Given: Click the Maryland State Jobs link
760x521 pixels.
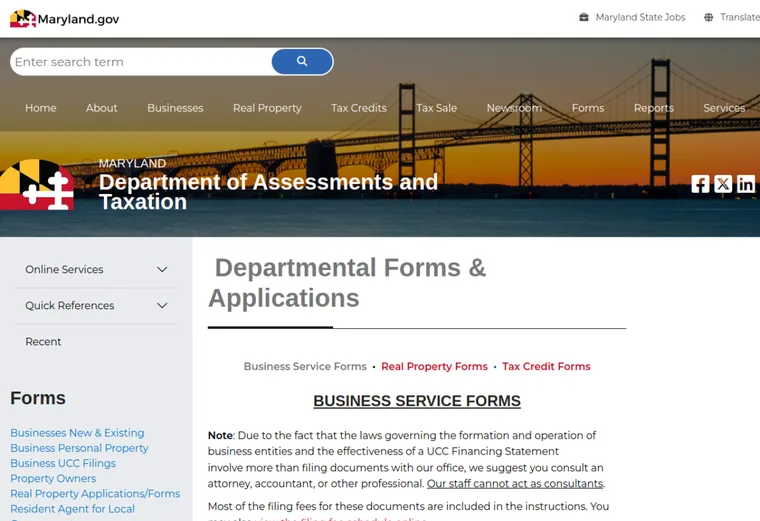Looking at the screenshot, I should (640, 17).
